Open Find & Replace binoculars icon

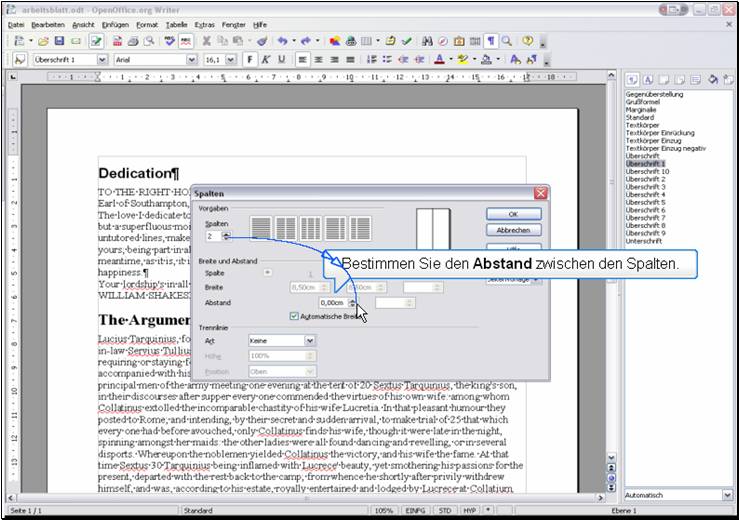tap(427, 41)
